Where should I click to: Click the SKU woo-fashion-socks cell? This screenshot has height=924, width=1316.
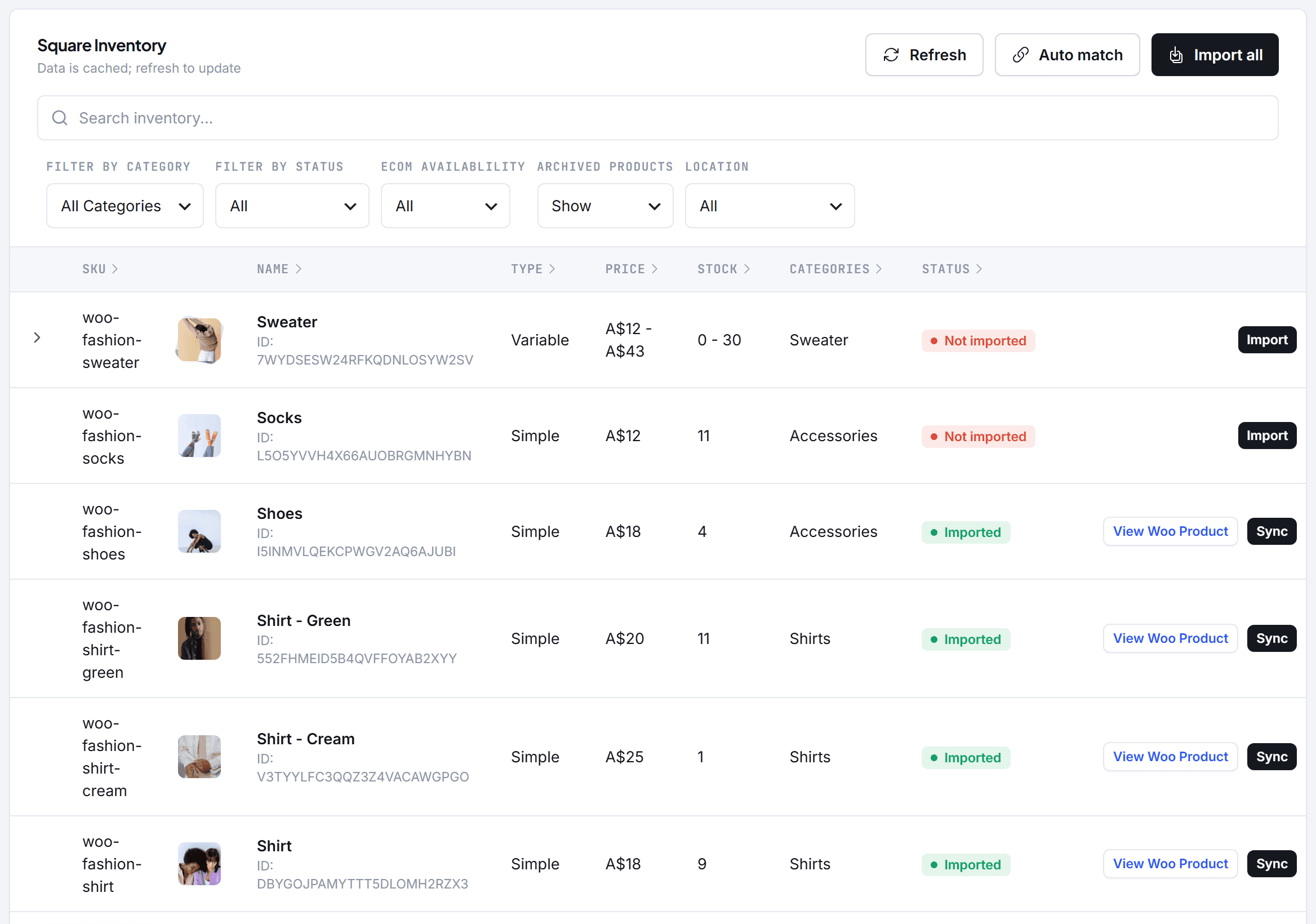pyautogui.click(x=112, y=436)
